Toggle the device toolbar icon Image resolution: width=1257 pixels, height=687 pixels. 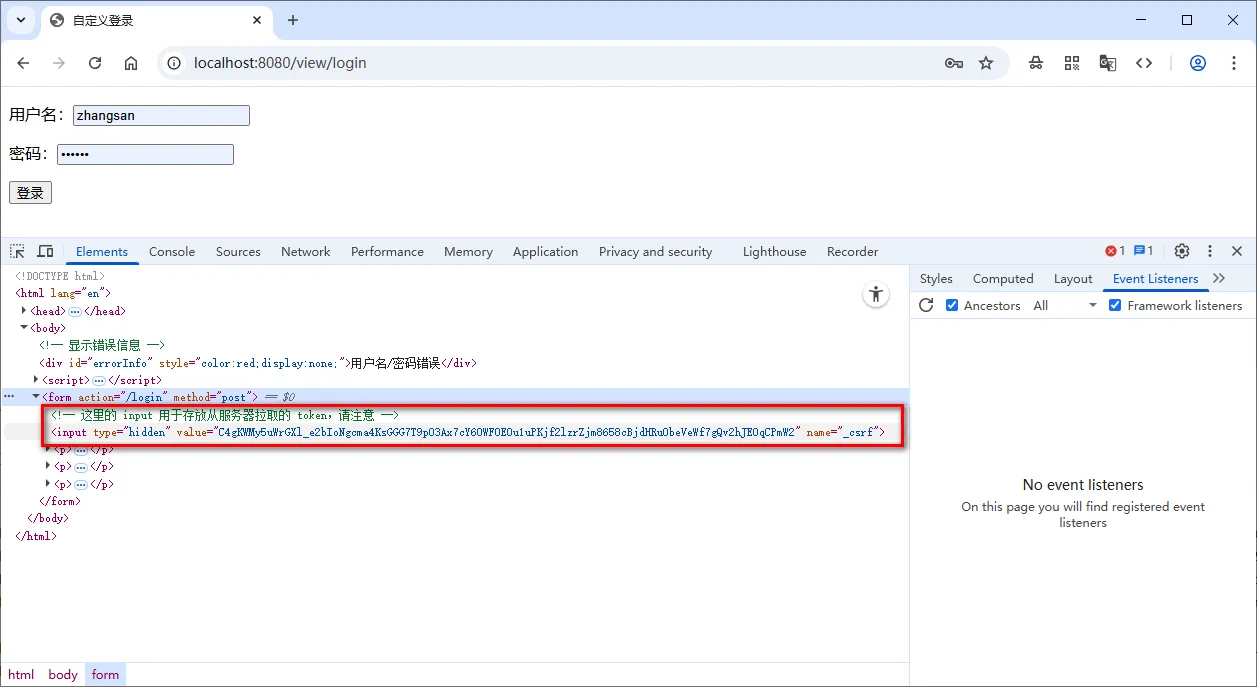(46, 251)
